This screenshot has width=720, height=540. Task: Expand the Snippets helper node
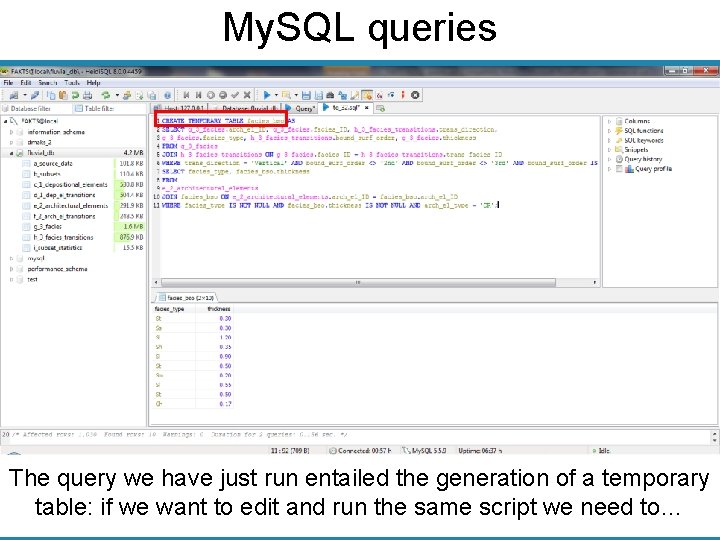click(609, 150)
